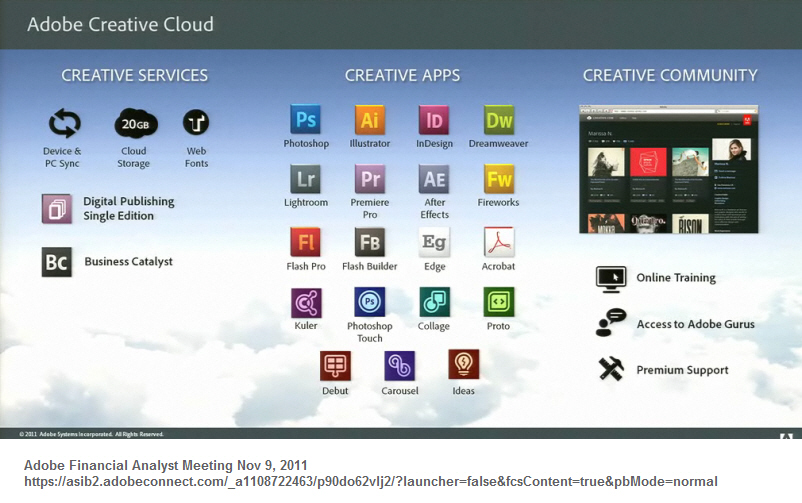Open the Flash Pro Fl icon
The width and height of the screenshot is (802, 503).
click(305, 242)
